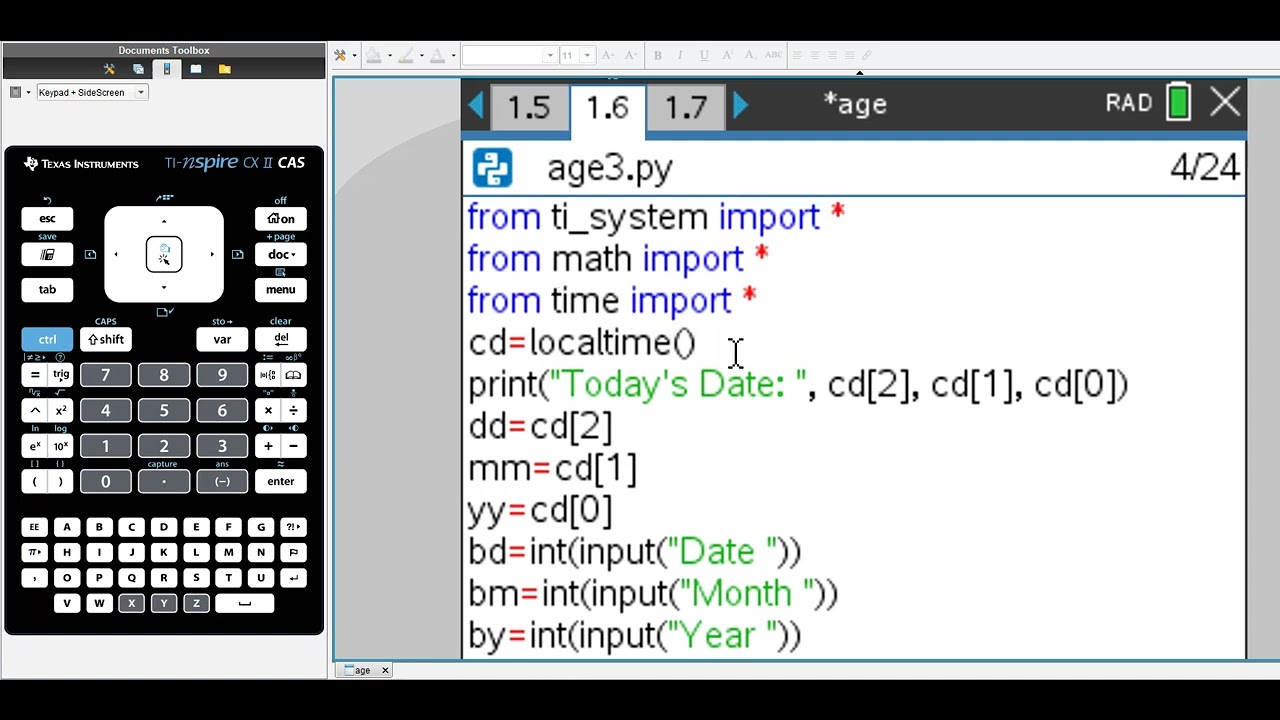Click the ctrl key
This screenshot has width=1280, height=720.
47,340
